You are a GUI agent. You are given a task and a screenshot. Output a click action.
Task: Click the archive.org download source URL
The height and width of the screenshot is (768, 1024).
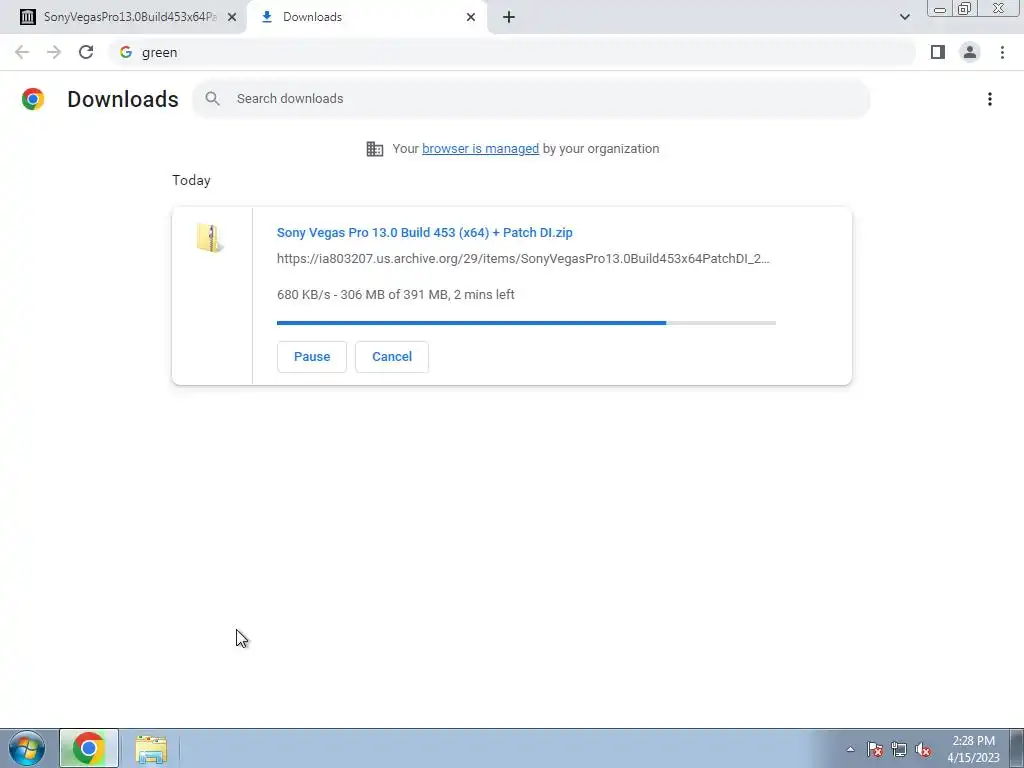523,259
